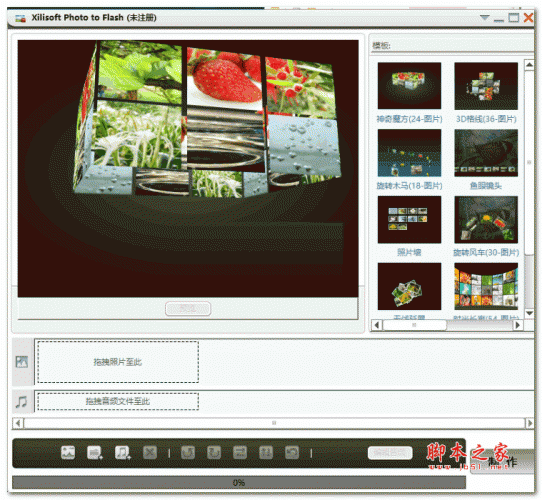
Task: Click the 制作 make button
Action: coord(503,462)
